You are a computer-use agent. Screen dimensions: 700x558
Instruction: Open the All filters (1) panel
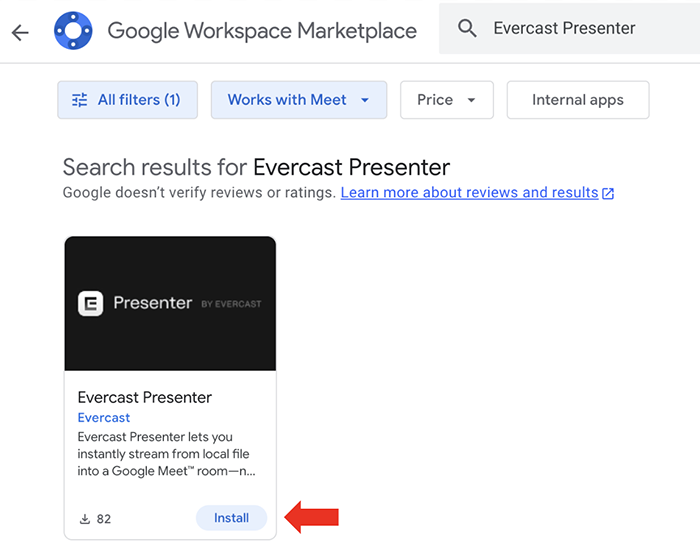(128, 100)
